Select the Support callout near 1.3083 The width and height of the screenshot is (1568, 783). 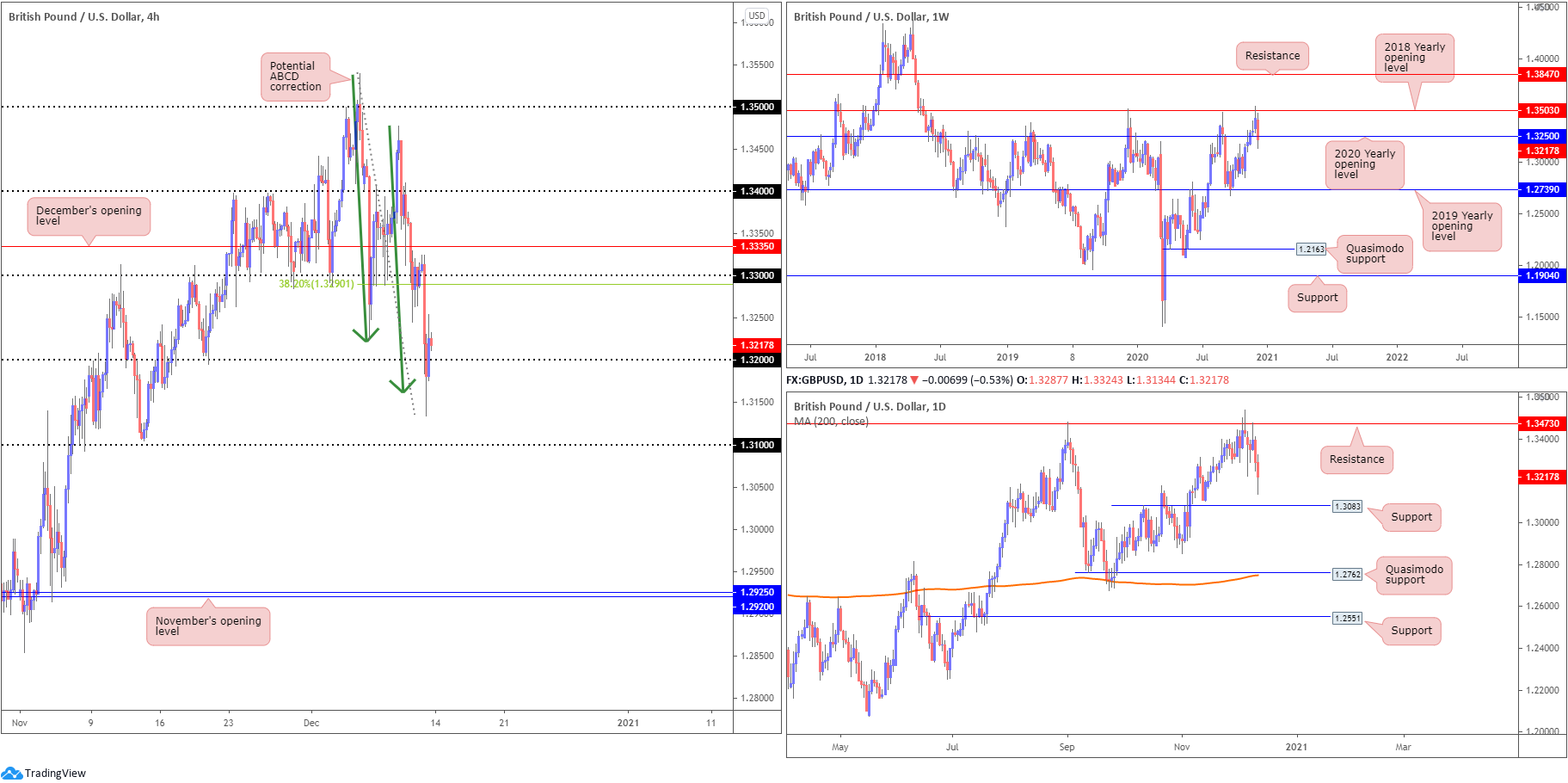(x=1411, y=517)
